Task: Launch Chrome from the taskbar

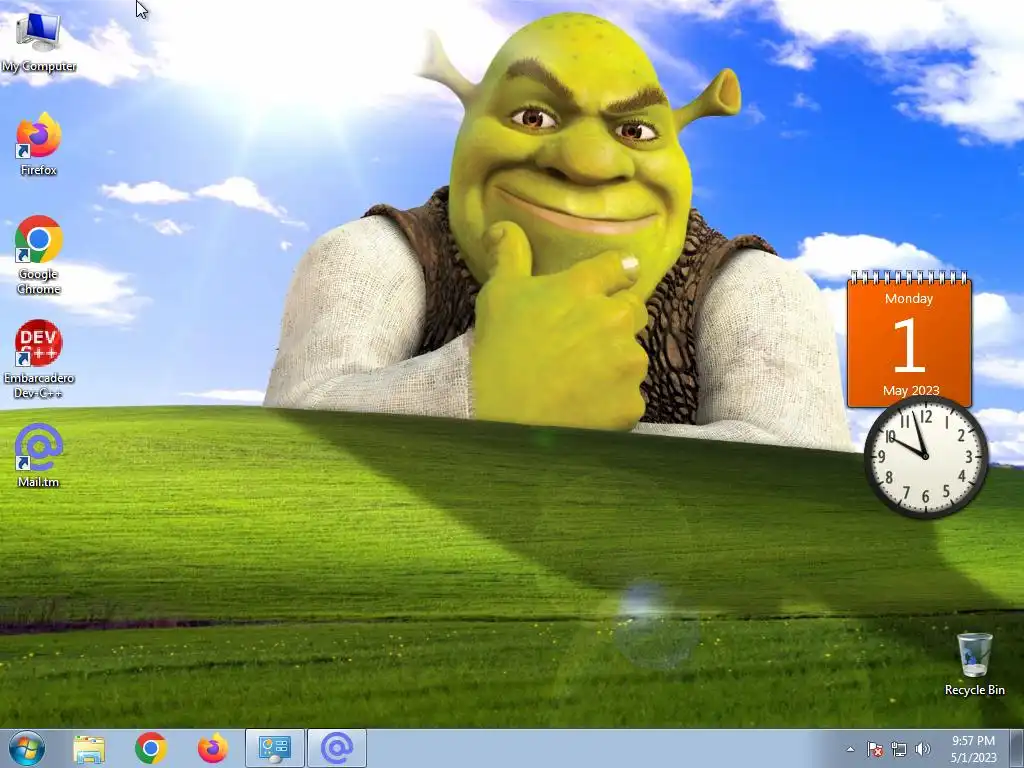Action: [151, 748]
